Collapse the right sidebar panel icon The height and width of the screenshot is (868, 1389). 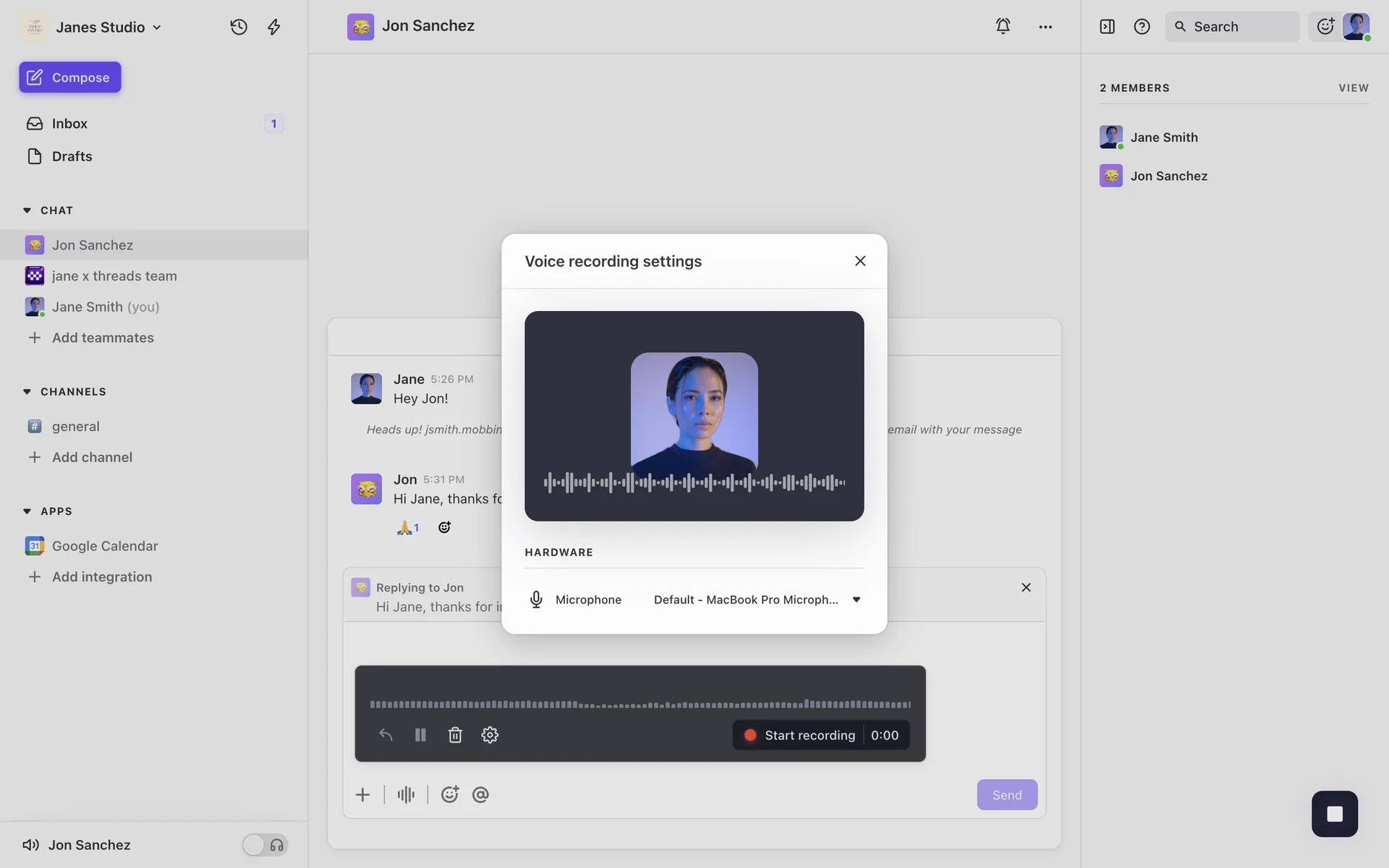[1107, 27]
